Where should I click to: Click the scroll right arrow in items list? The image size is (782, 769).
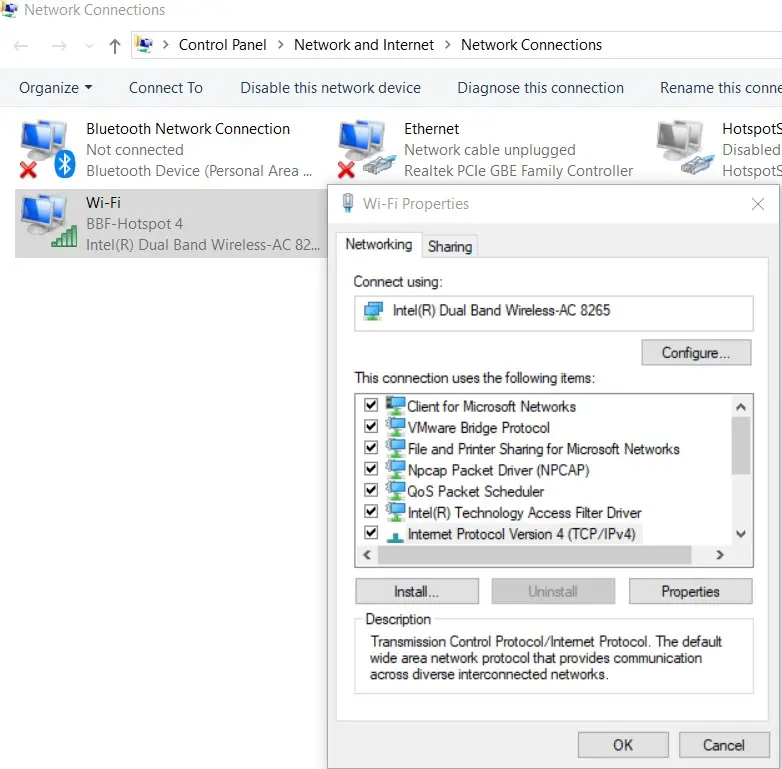point(719,555)
